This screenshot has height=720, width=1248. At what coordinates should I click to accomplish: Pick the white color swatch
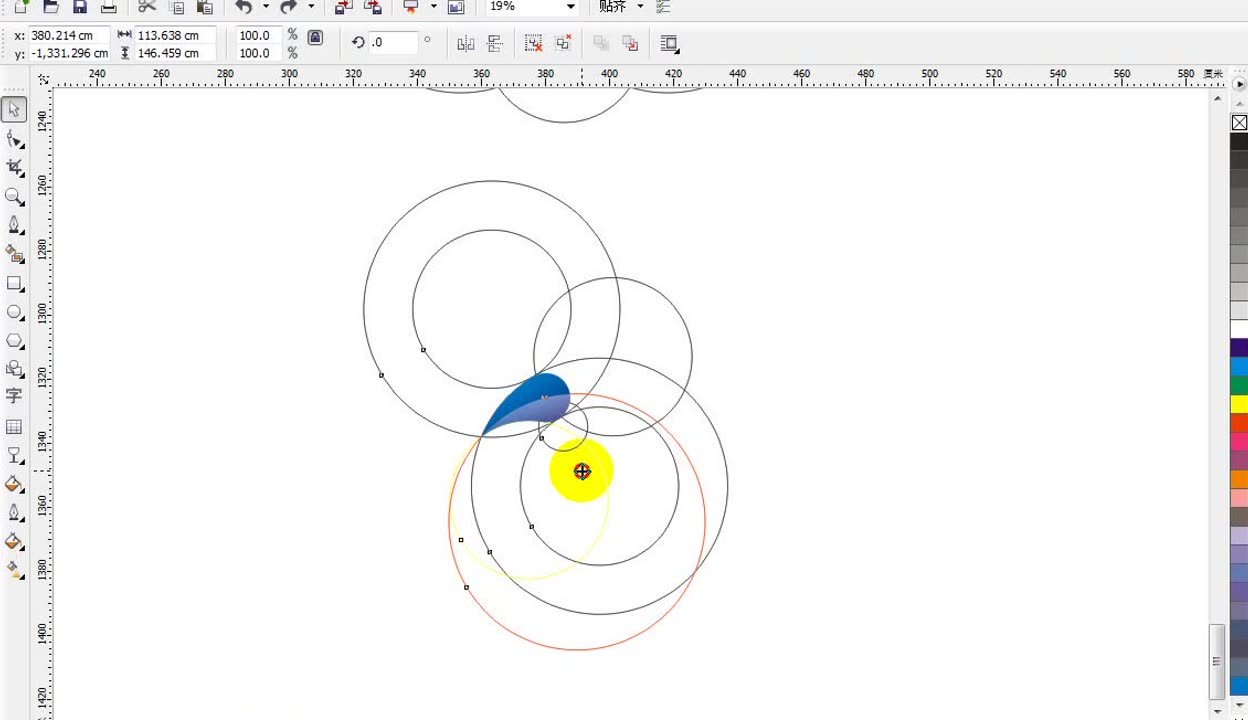point(1239,329)
